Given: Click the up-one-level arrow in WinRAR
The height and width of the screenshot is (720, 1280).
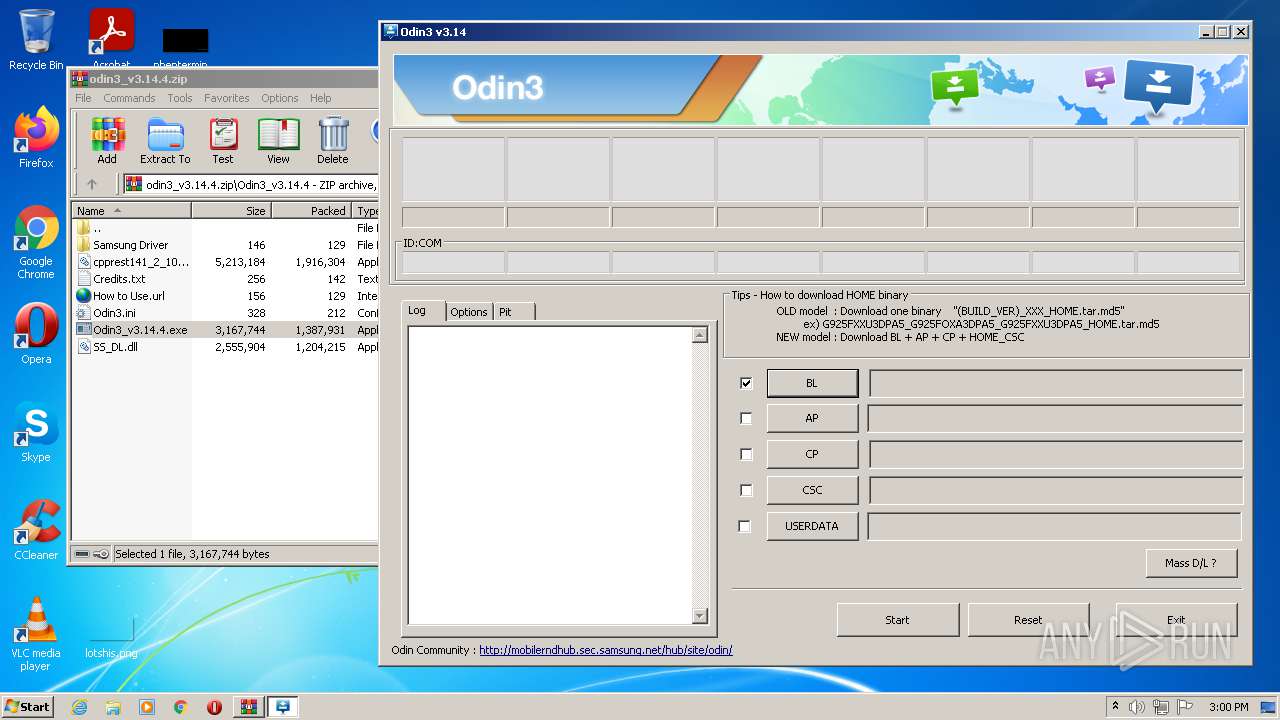Looking at the screenshot, I should click(x=92, y=184).
